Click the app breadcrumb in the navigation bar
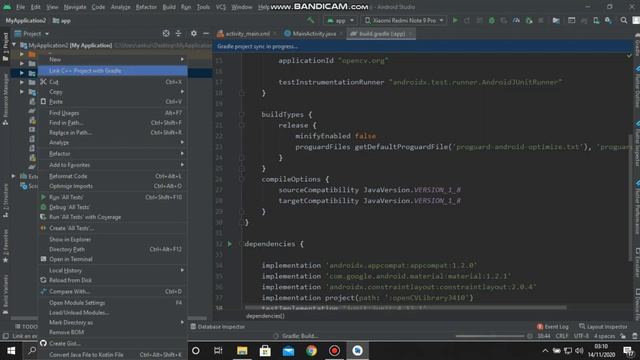Screen dimensions: 640x360 point(62,20)
